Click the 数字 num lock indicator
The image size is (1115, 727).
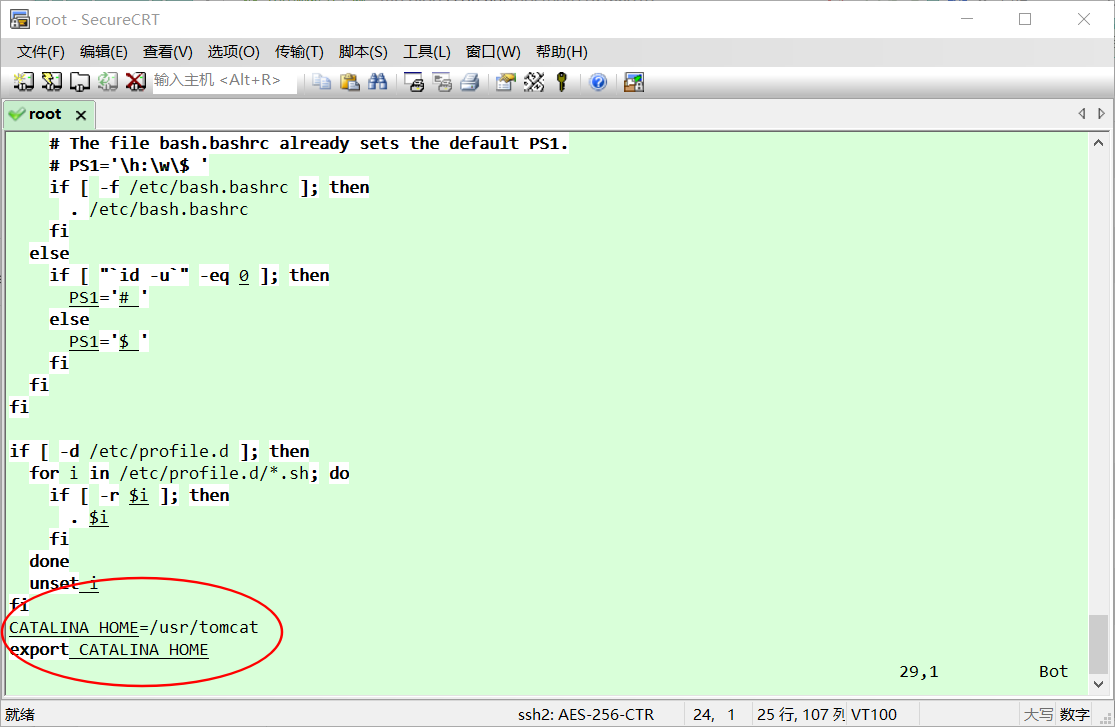coord(1074,714)
